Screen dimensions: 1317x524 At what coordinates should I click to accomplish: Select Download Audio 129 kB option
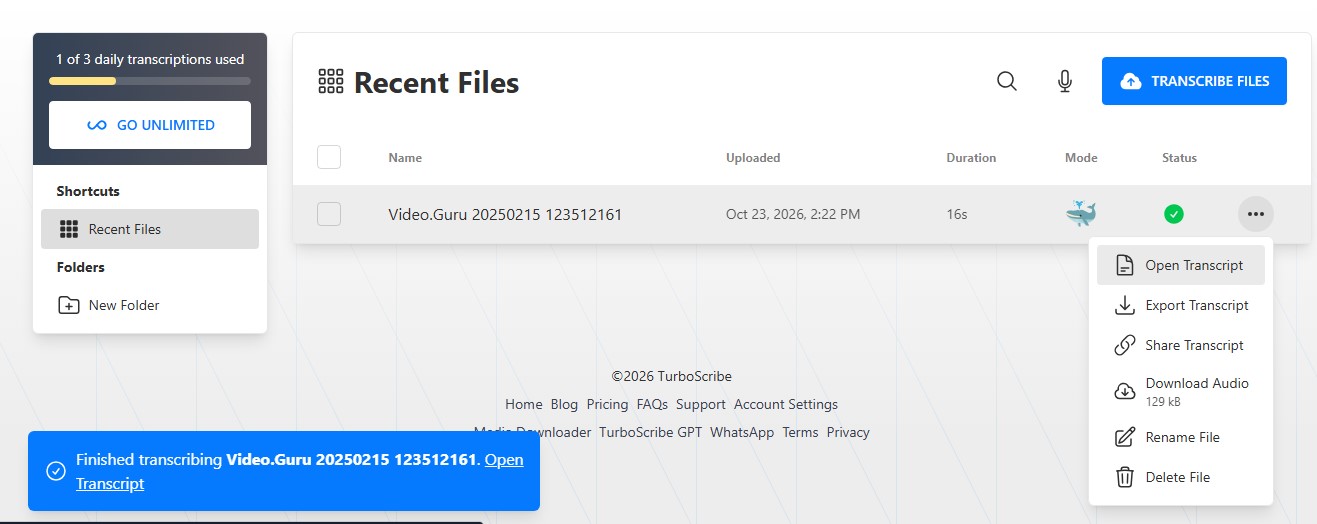pos(1180,391)
